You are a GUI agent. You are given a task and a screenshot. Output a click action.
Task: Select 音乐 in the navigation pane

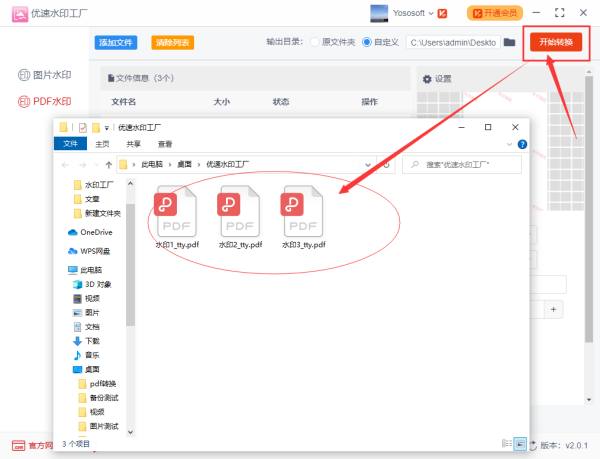pos(86,355)
